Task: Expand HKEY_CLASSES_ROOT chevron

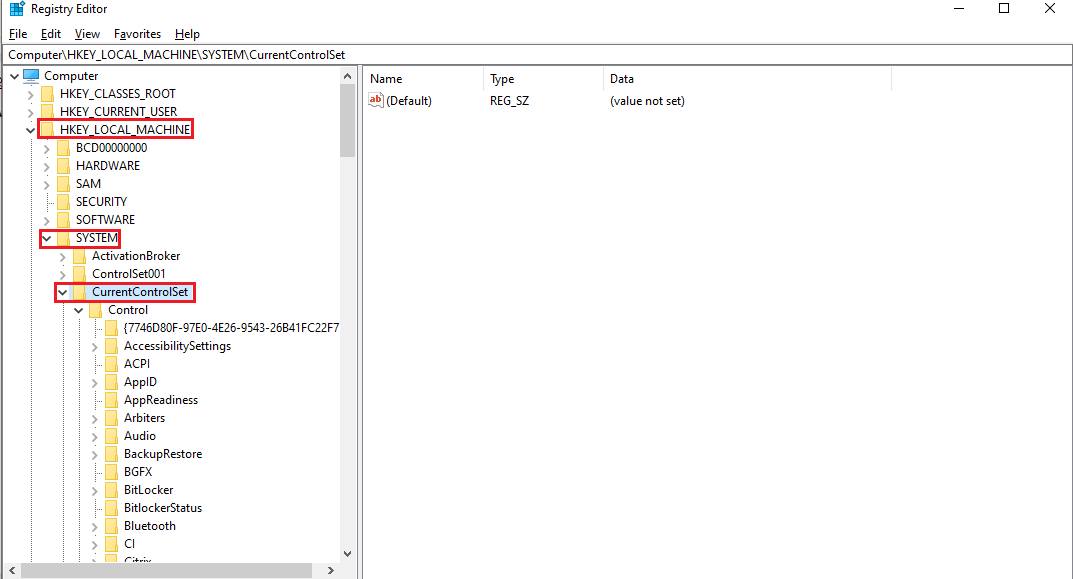Action: point(30,94)
